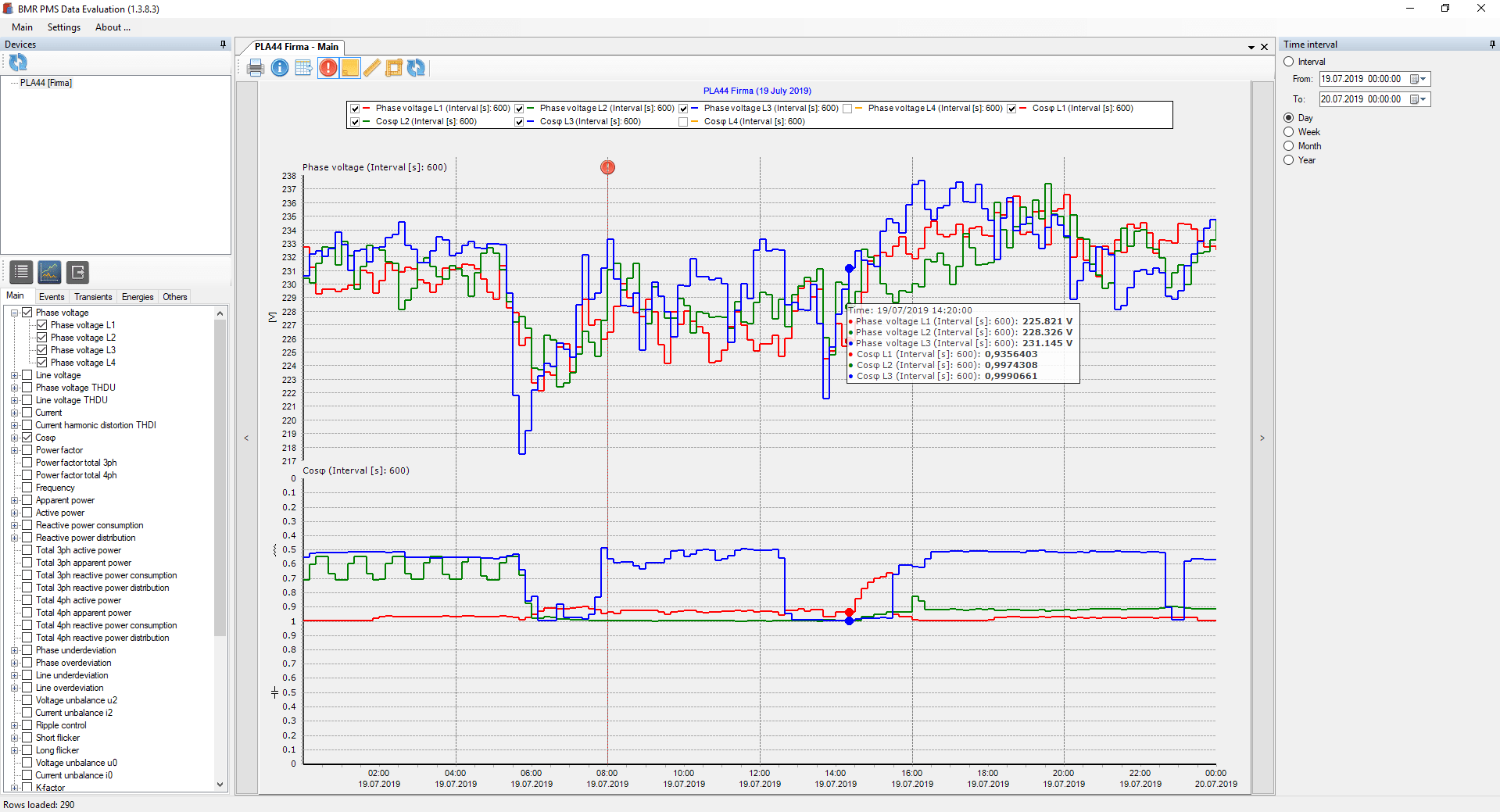Enable the Frequency checkbox

tap(27, 488)
